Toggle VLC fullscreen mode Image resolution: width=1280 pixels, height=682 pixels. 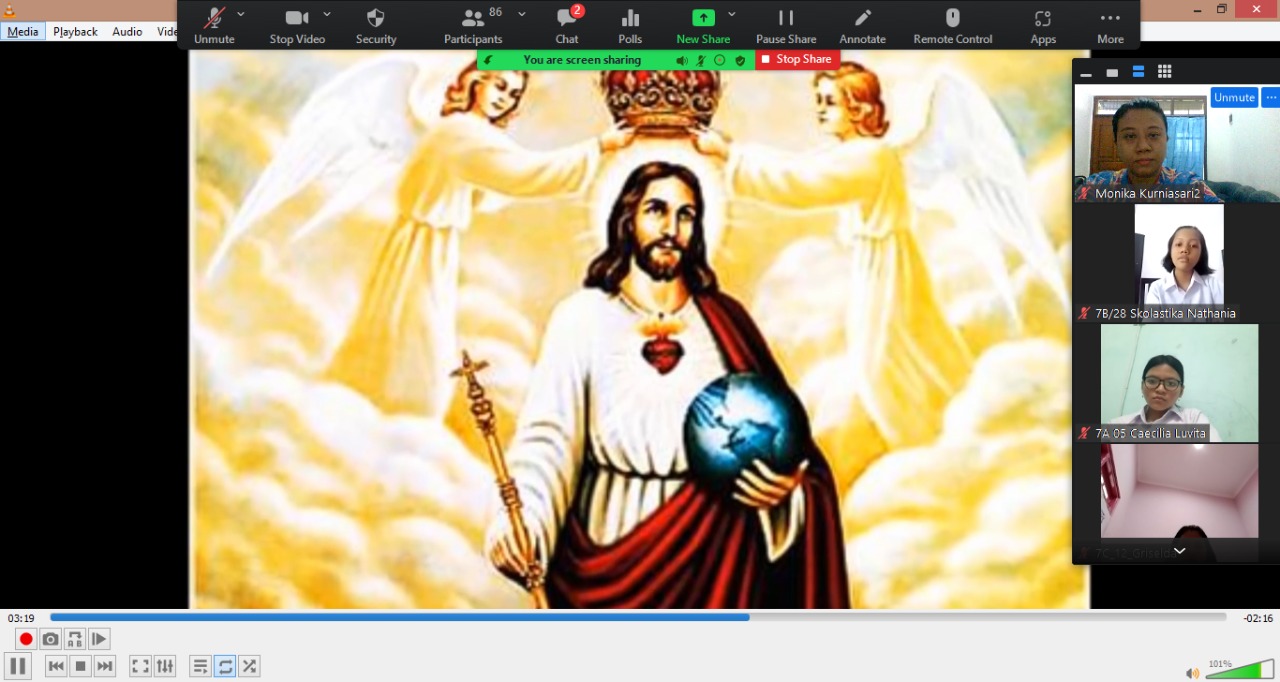(x=141, y=666)
